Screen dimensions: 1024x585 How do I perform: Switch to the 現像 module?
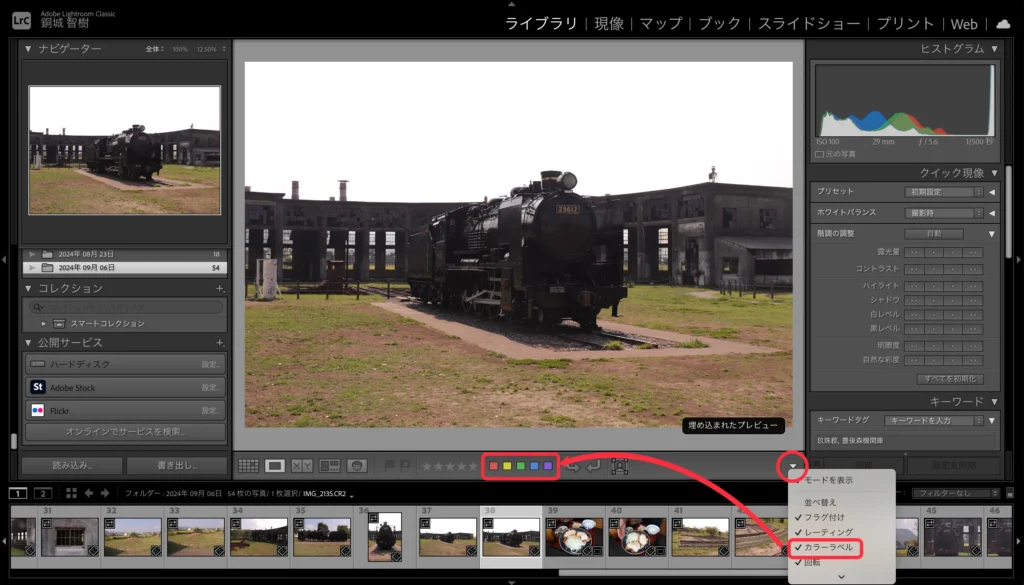pyautogui.click(x=608, y=24)
